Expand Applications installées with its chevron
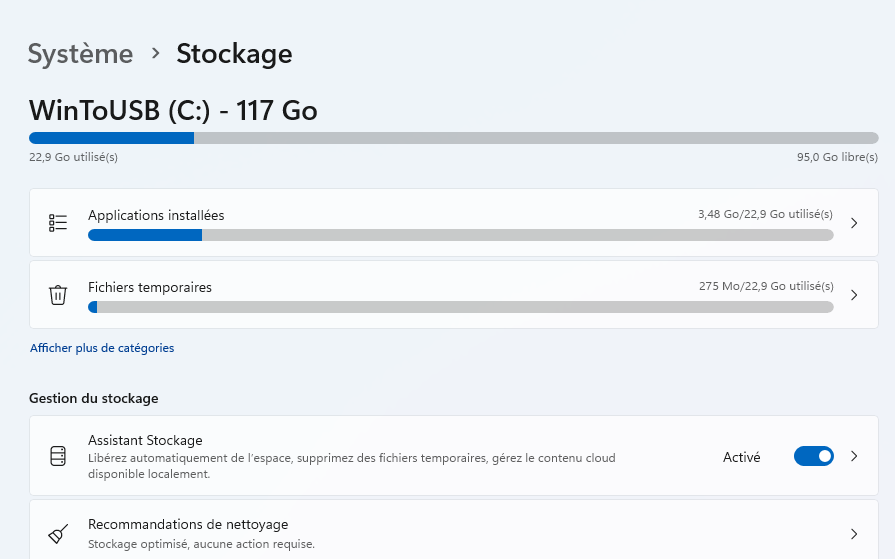Image resolution: width=895 pixels, height=559 pixels. 854,223
